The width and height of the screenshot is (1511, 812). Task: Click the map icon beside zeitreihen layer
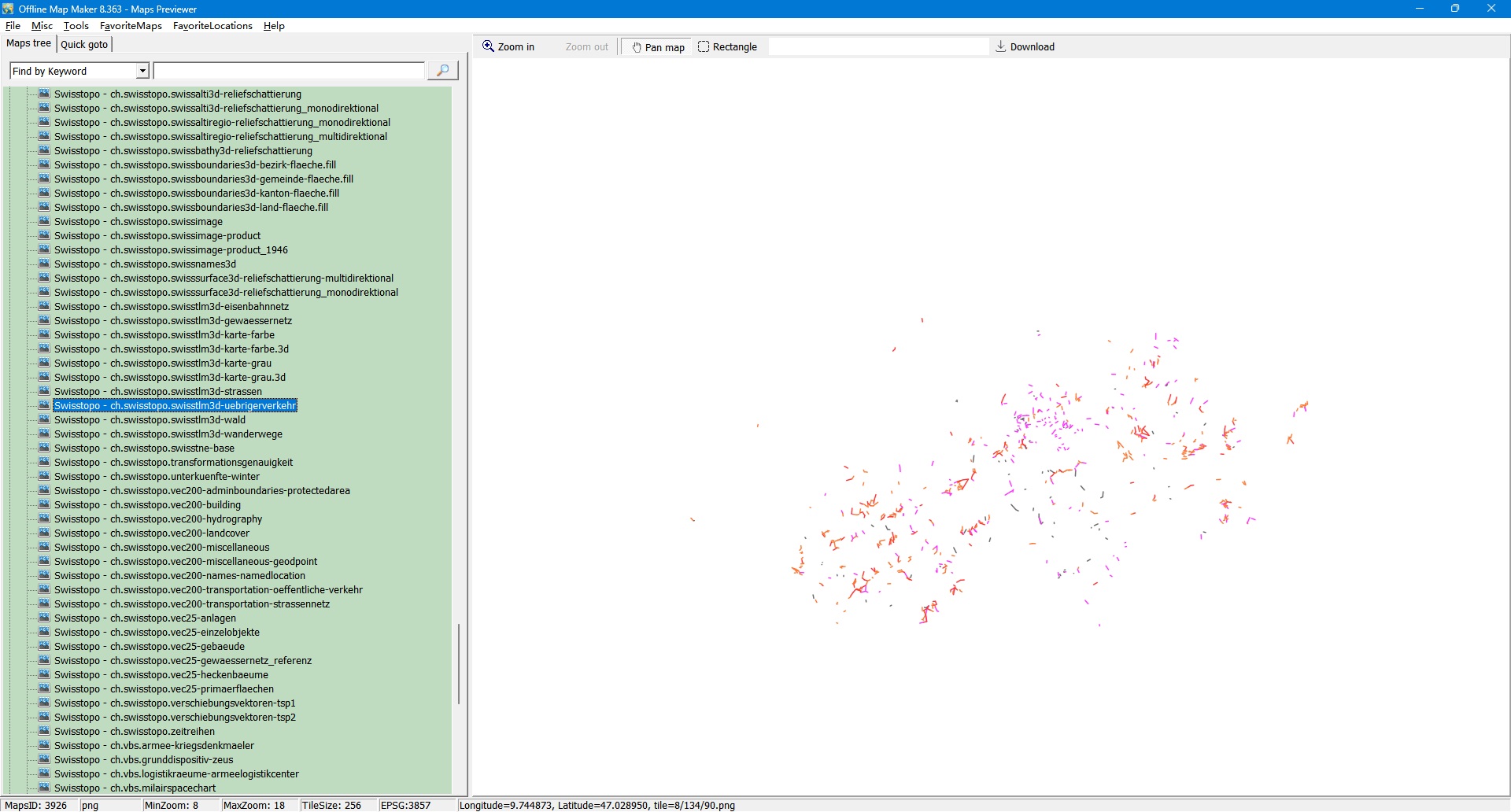[x=44, y=732]
